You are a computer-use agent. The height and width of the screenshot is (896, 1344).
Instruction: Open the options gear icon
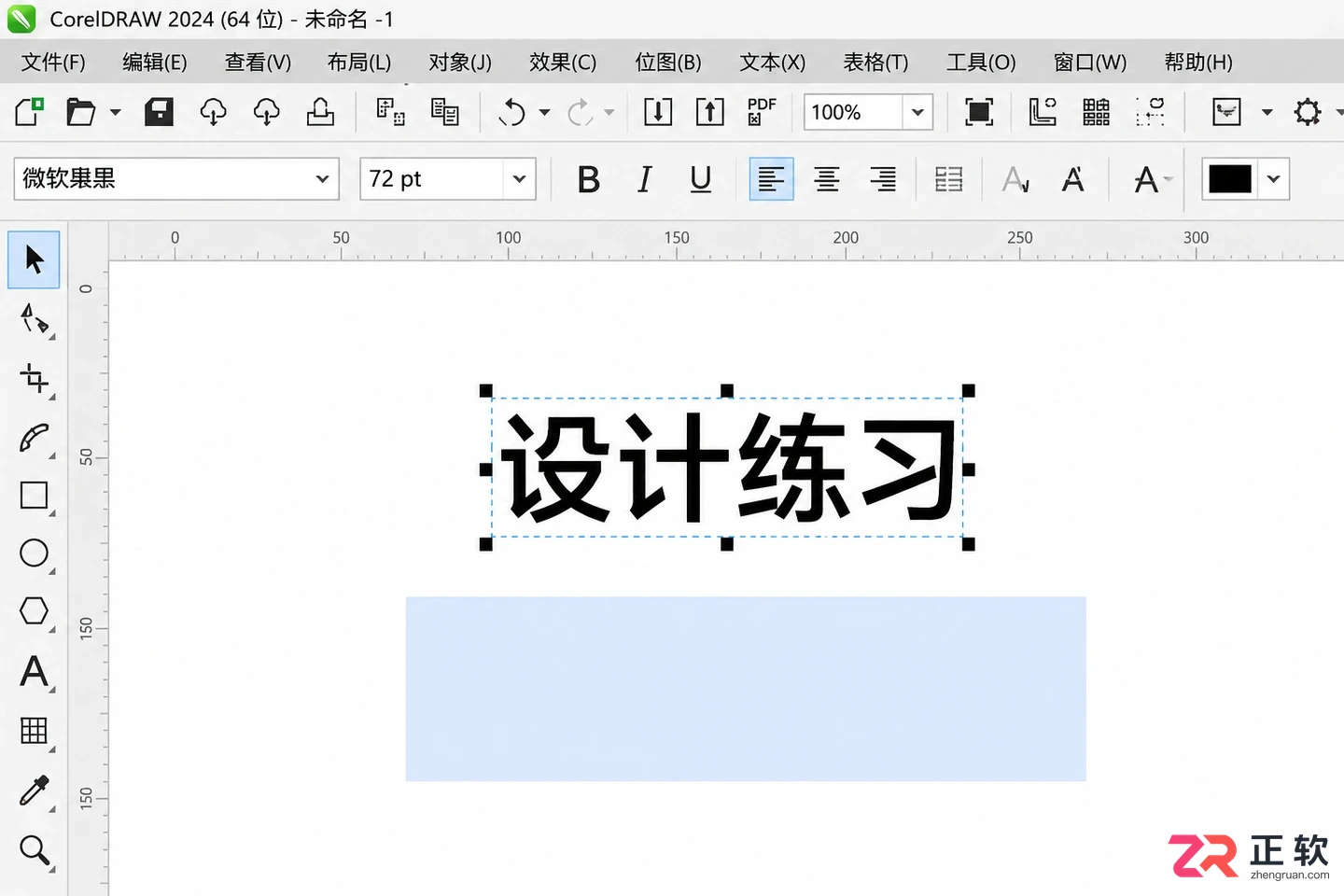point(1308,112)
